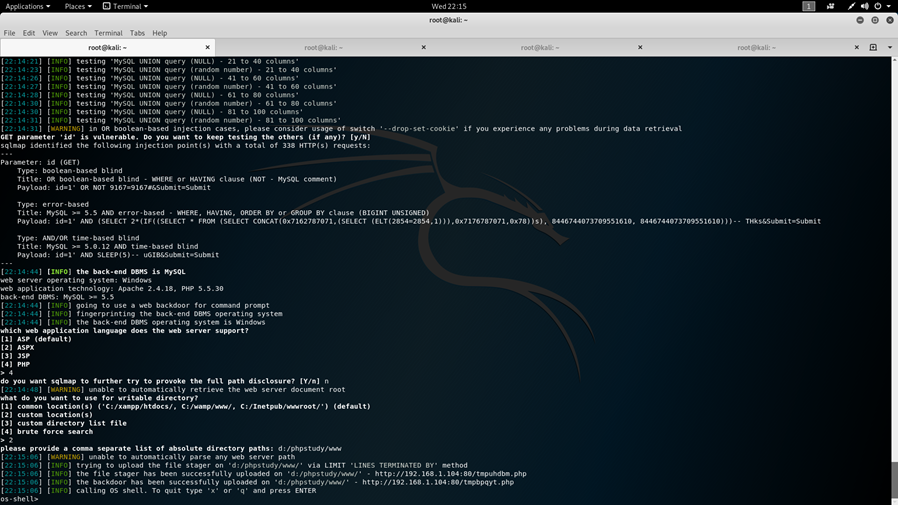Open the Help menu
898x505 pixels.
159,33
